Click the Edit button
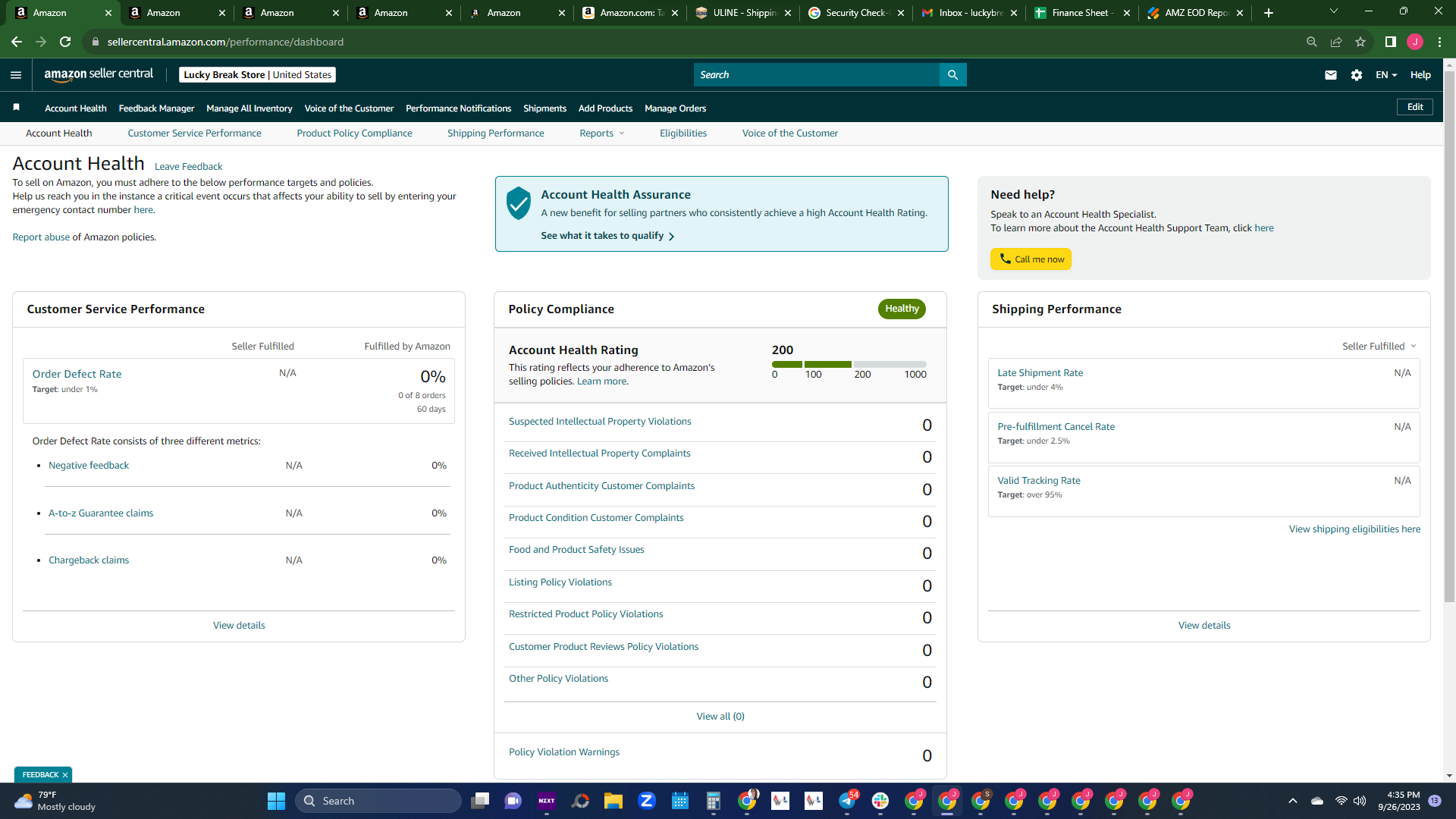 pos(1415,107)
